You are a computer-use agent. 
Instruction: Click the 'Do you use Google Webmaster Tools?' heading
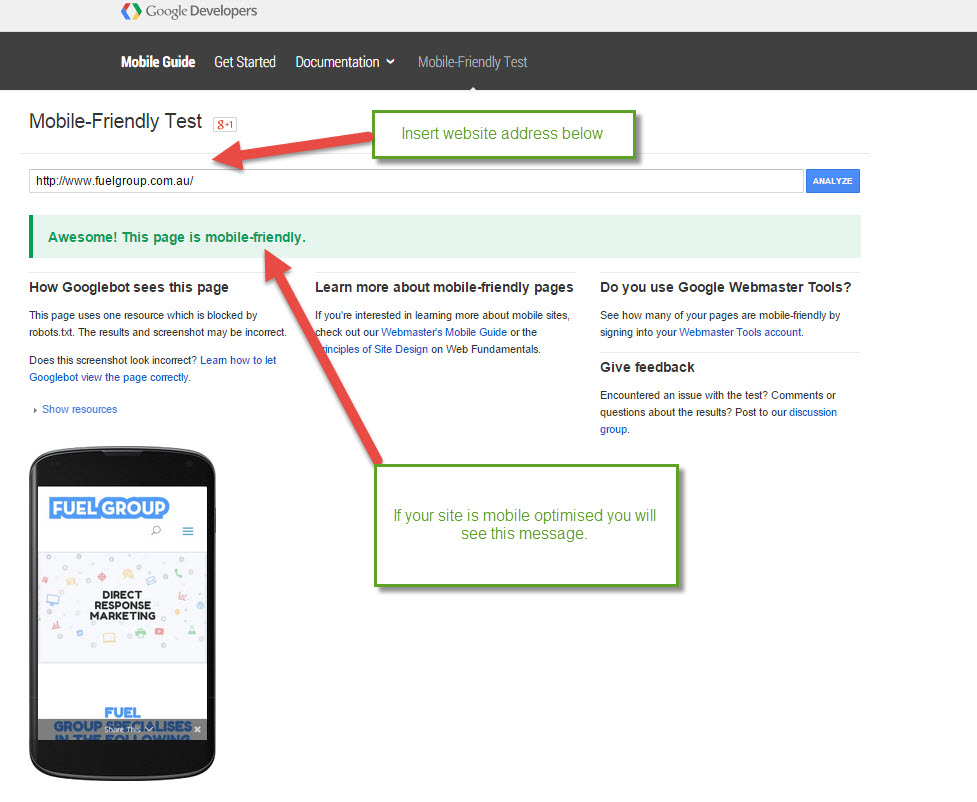[x=725, y=287]
